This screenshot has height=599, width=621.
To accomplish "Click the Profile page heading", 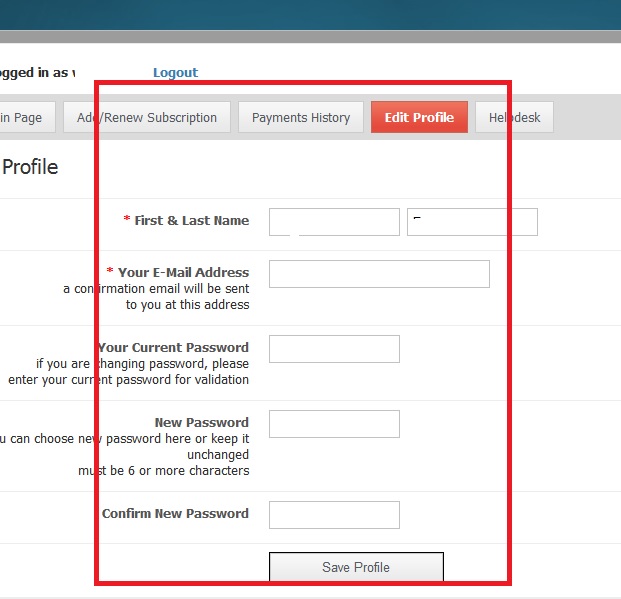I will click(x=30, y=168).
